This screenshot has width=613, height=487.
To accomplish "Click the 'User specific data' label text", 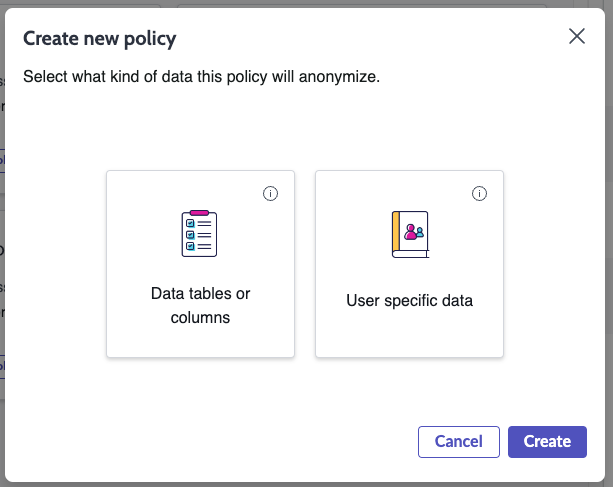I will pos(409,301).
